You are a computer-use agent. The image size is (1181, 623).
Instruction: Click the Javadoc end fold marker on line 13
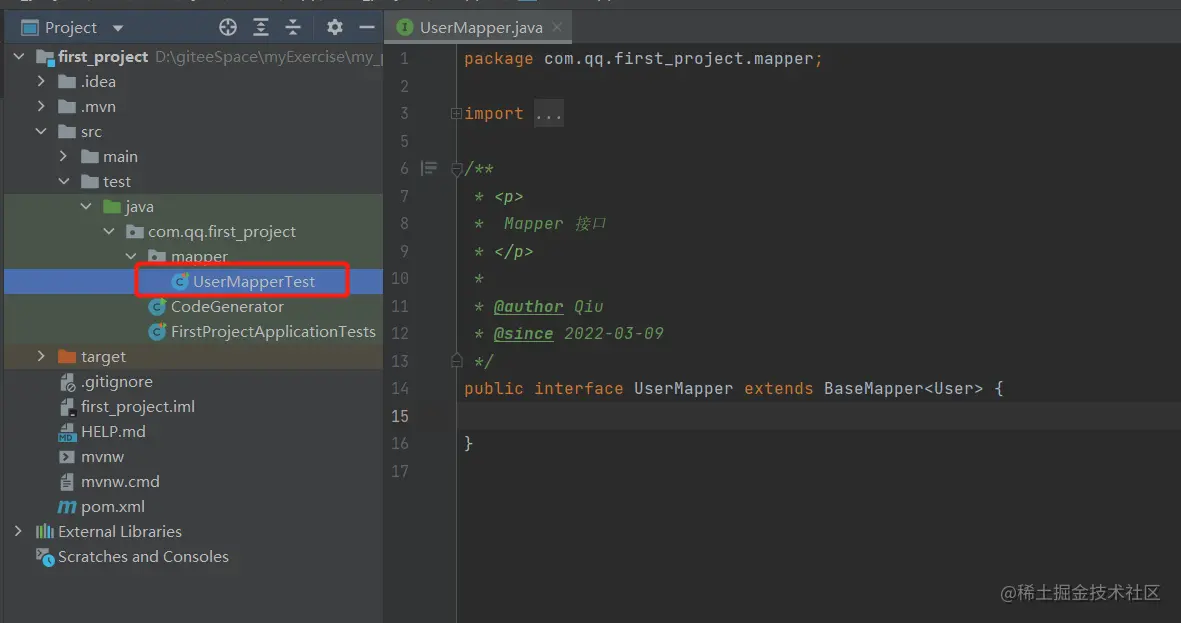pos(456,361)
